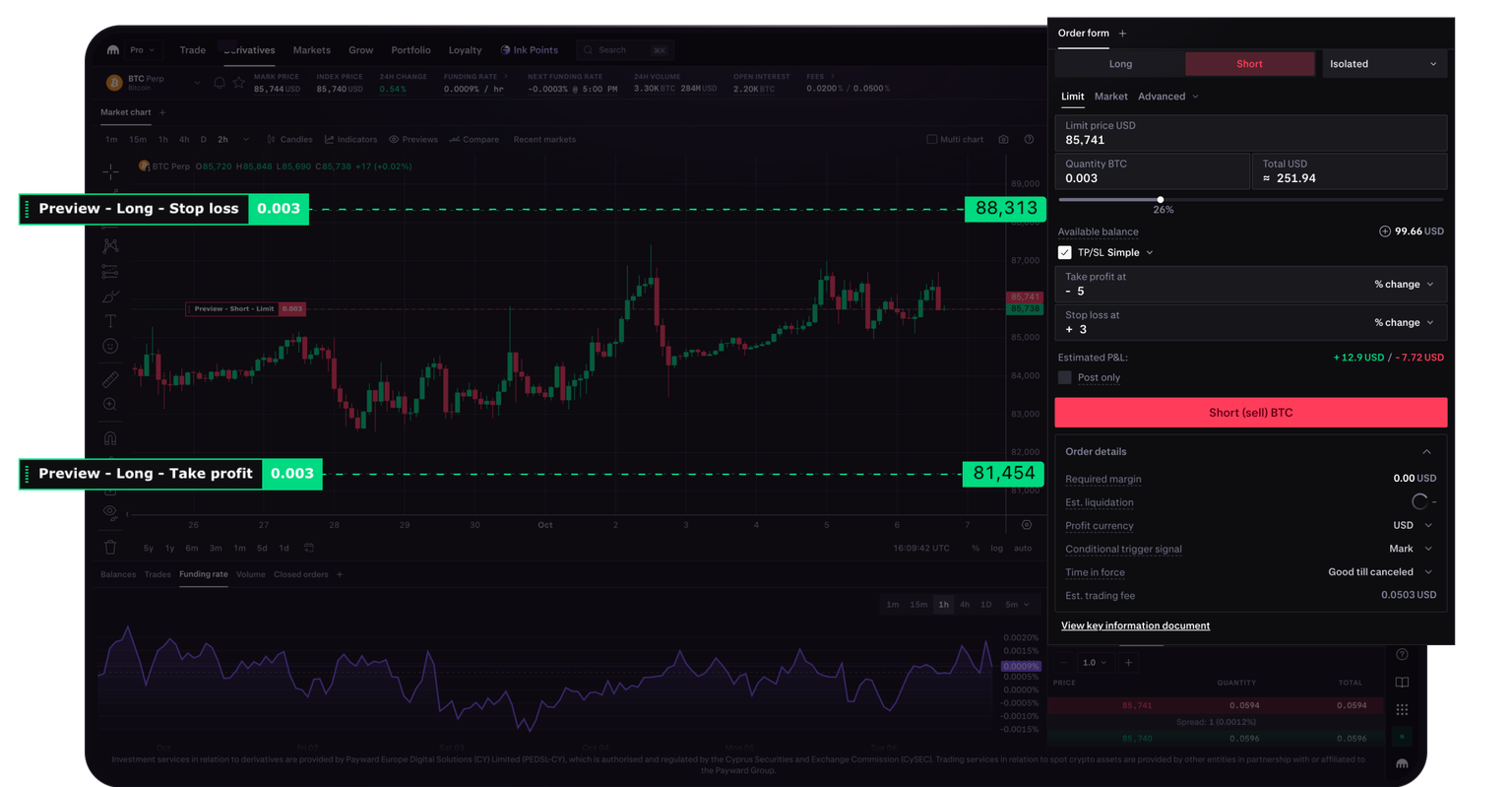Click the Limit price USD field
1512x787 pixels.
pyautogui.click(x=1250, y=133)
